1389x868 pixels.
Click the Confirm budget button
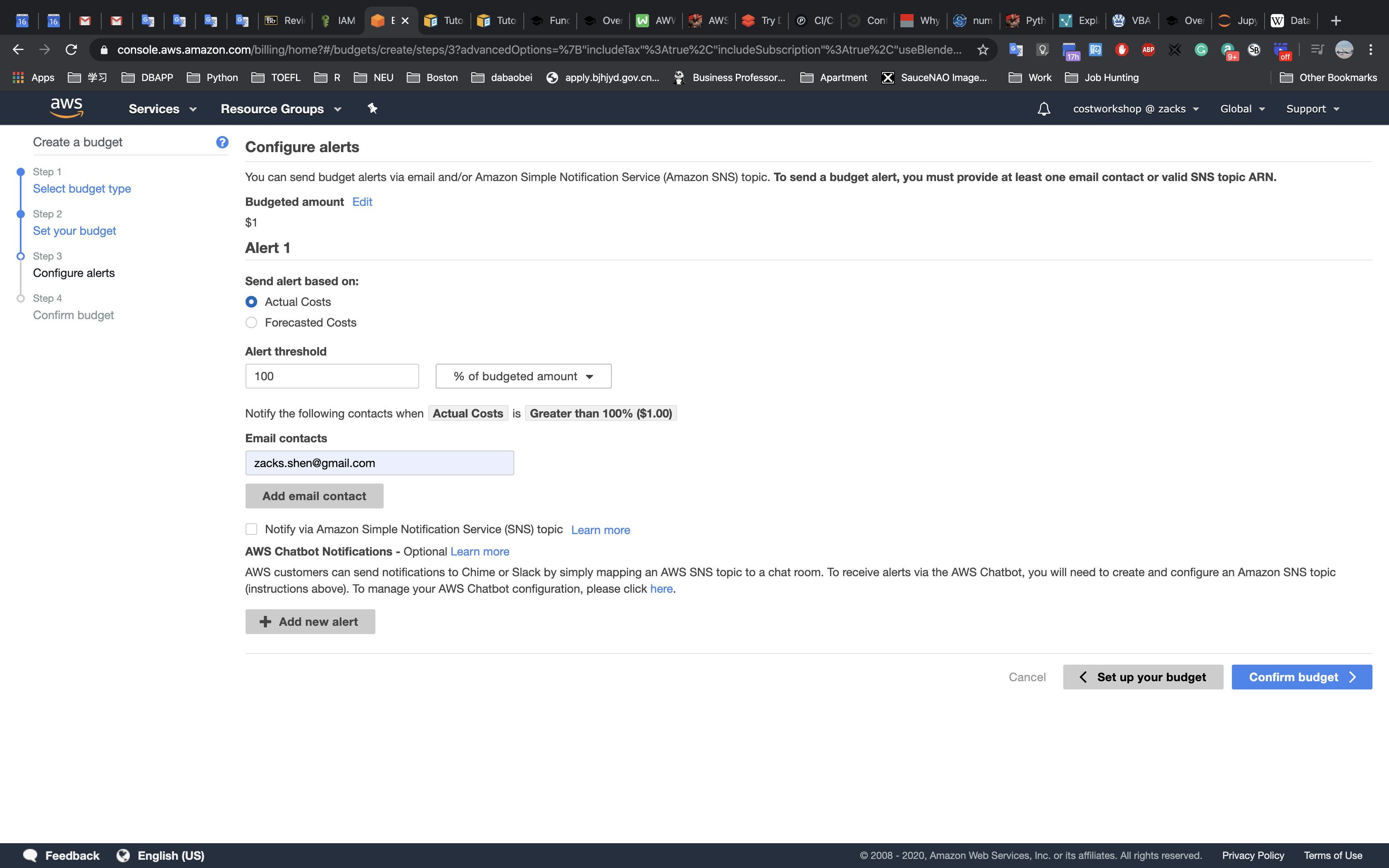(1301, 677)
